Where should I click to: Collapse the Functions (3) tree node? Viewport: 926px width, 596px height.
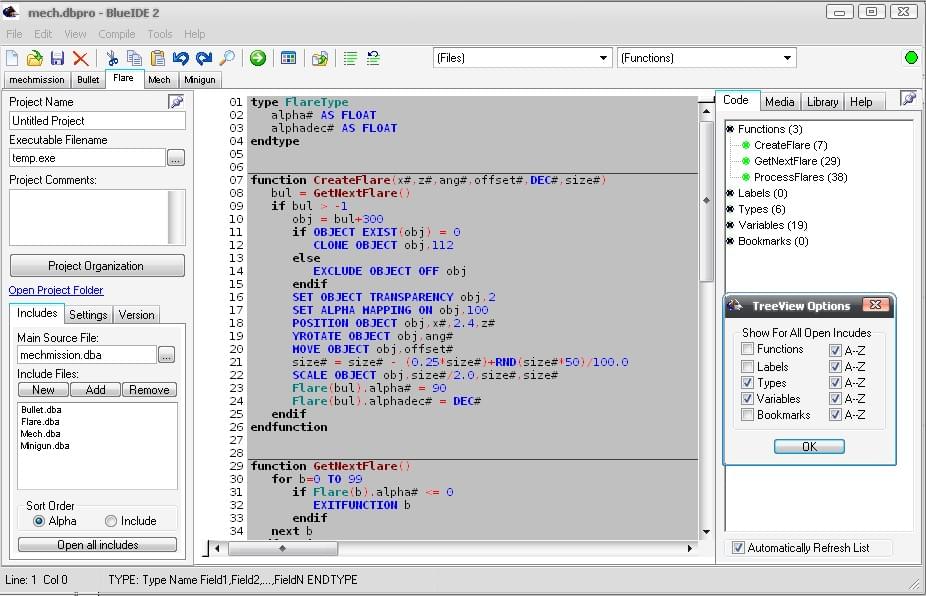[730, 129]
